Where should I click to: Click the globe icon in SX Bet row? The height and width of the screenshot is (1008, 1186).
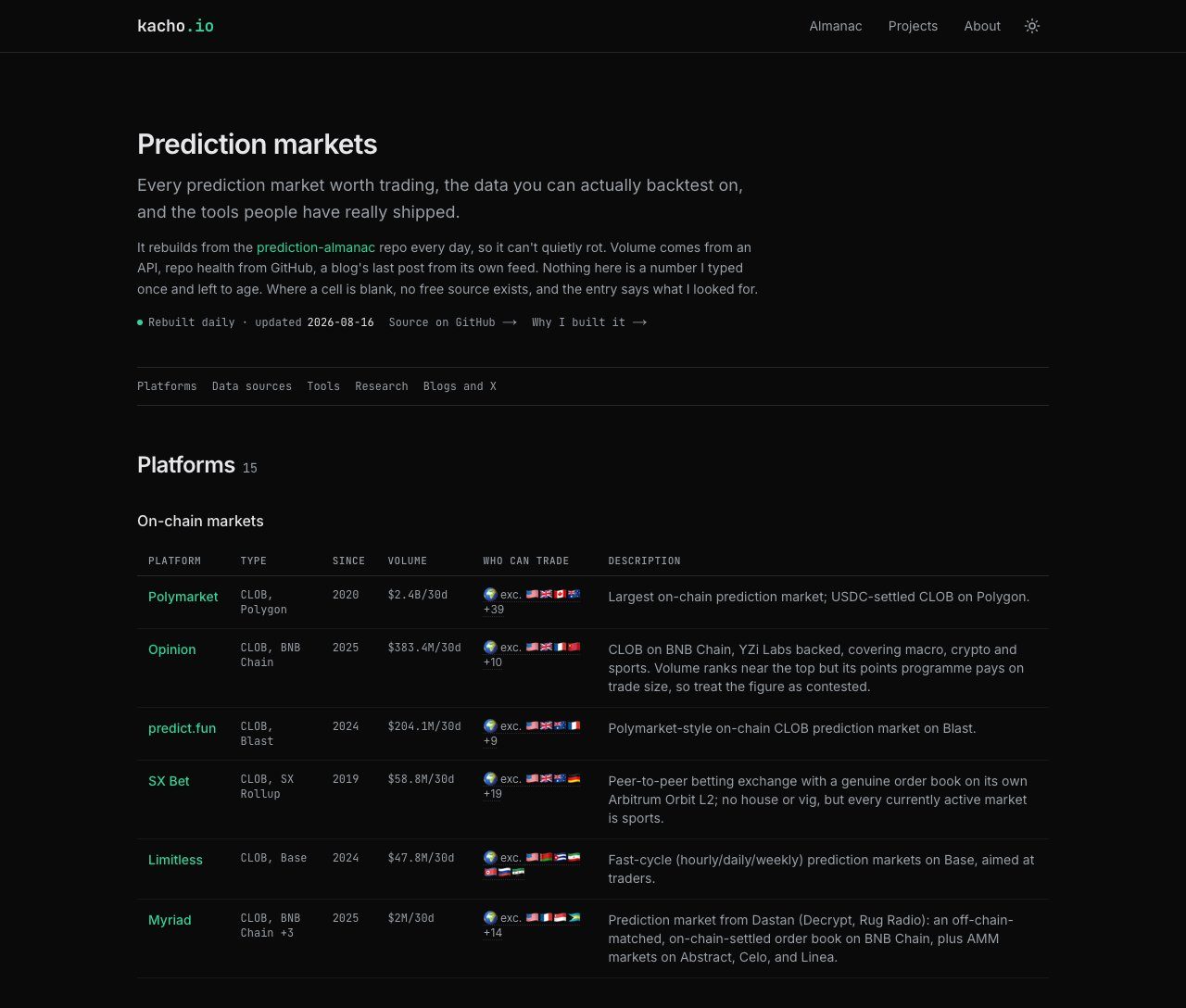490,779
